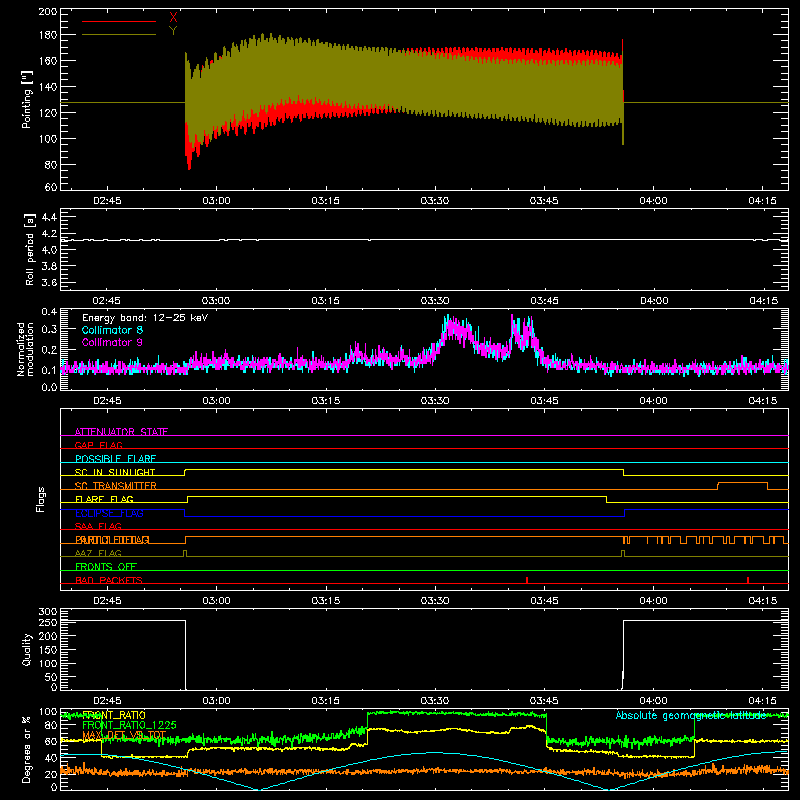Click the BAD_PACKETS flag label
The height and width of the screenshot is (800, 800).
[x=109, y=580]
